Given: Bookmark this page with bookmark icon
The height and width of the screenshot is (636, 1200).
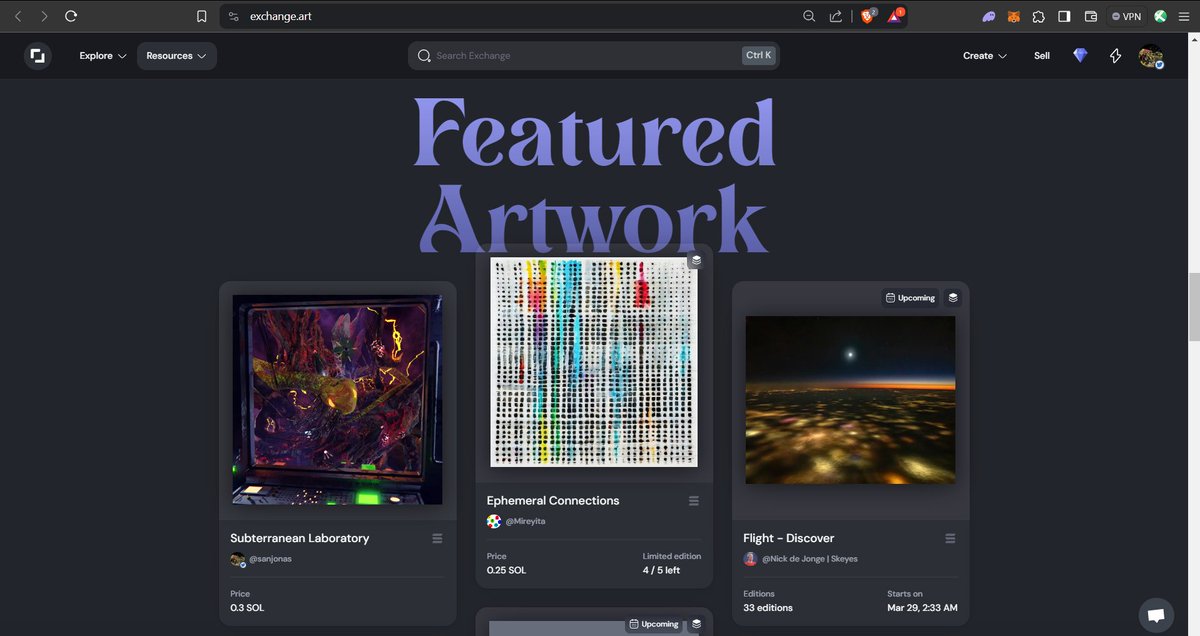Looking at the screenshot, I should 202,16.
